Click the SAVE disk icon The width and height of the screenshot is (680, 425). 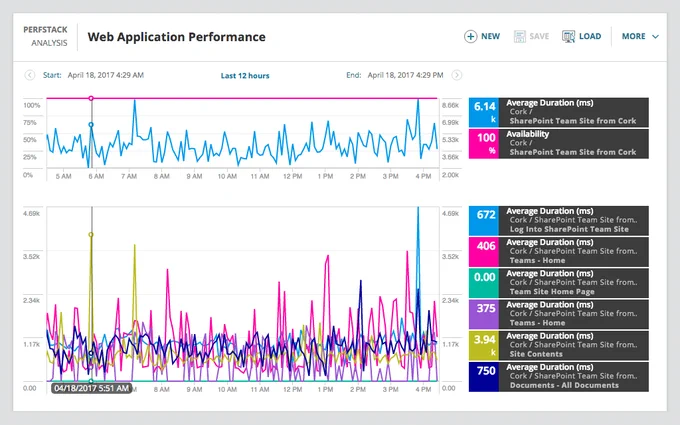520,36
